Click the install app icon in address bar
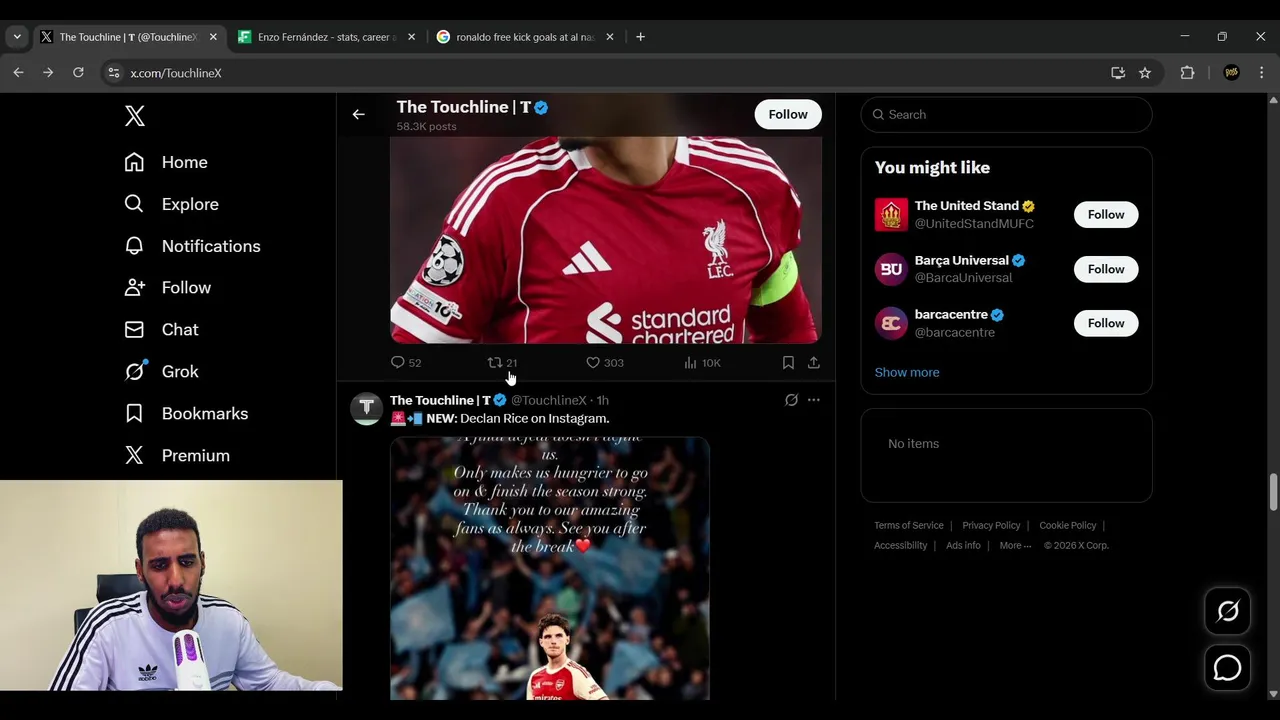The height and width of the screenshot is (720, 1280). tap(1118, 73)
